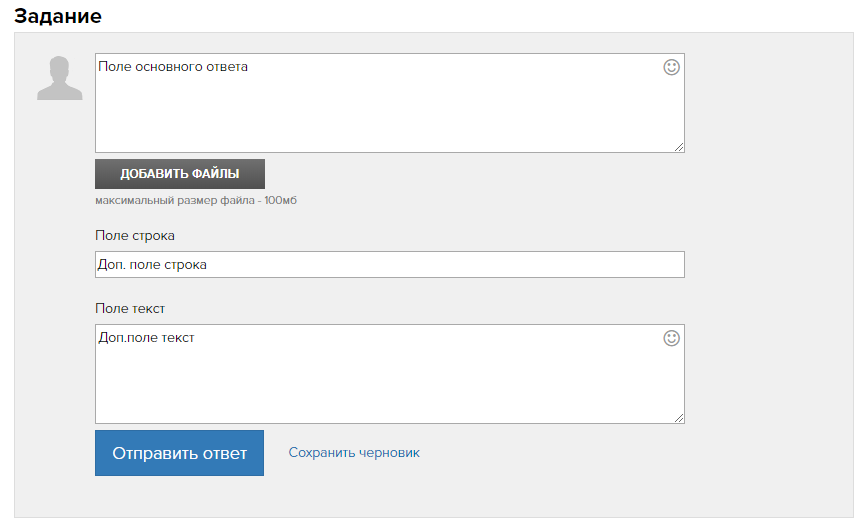Image resolution: width=865 pixels, height=532 pixels.
Task: Click resize grip of Доп.поле текст textarea
Action: pos(679,418)
